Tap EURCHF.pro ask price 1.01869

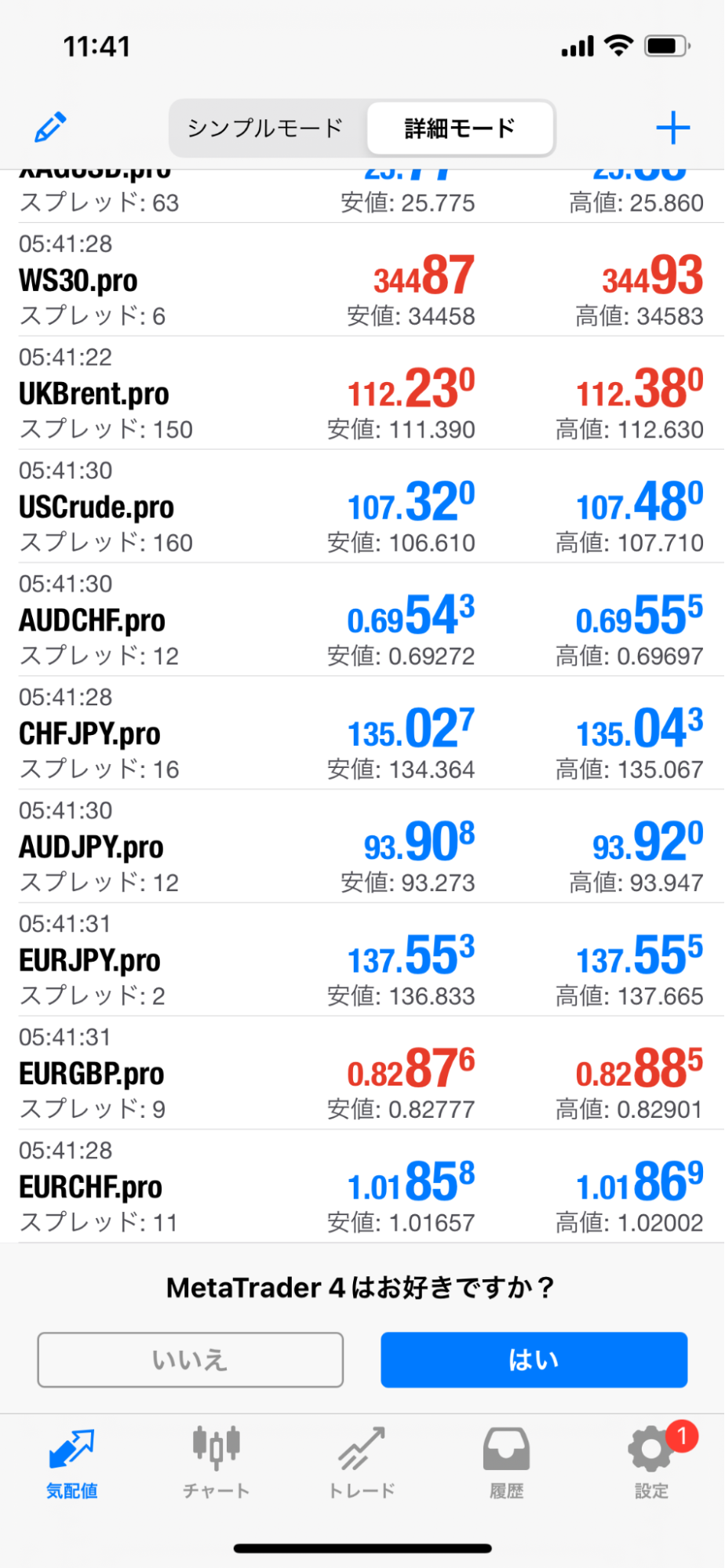click(x=639, y=1184)
